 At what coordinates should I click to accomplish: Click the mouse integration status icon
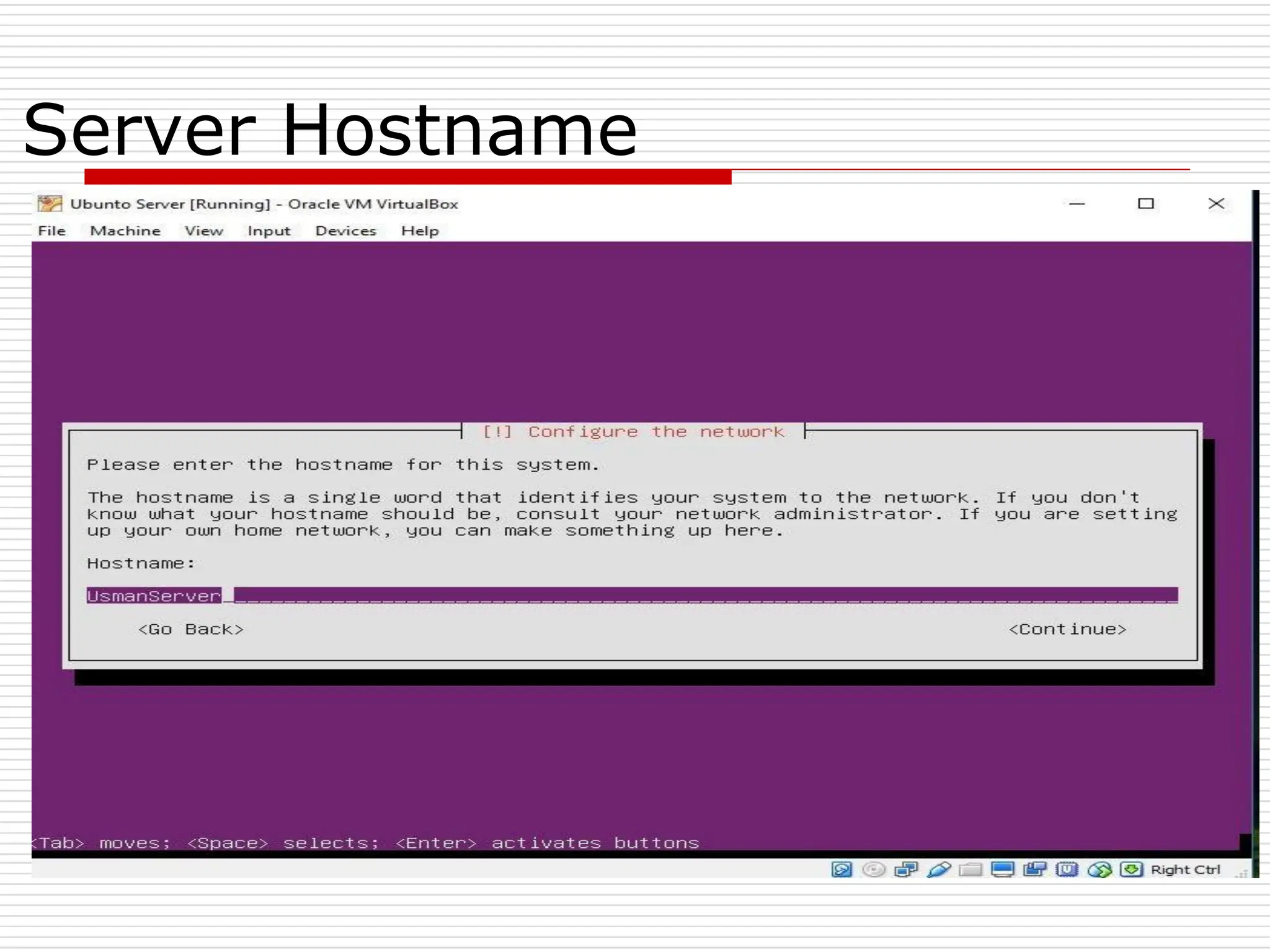pyautogui.click(x=1099, y=870)
